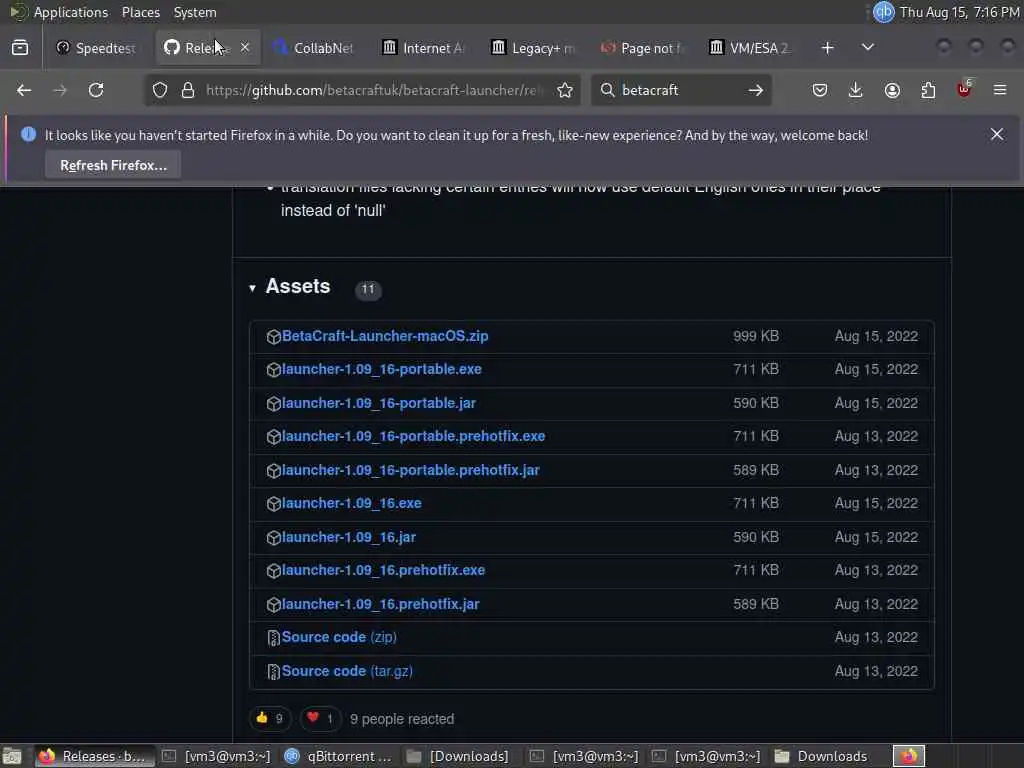Select the qBittorrent taskbar item

[338, 756]
